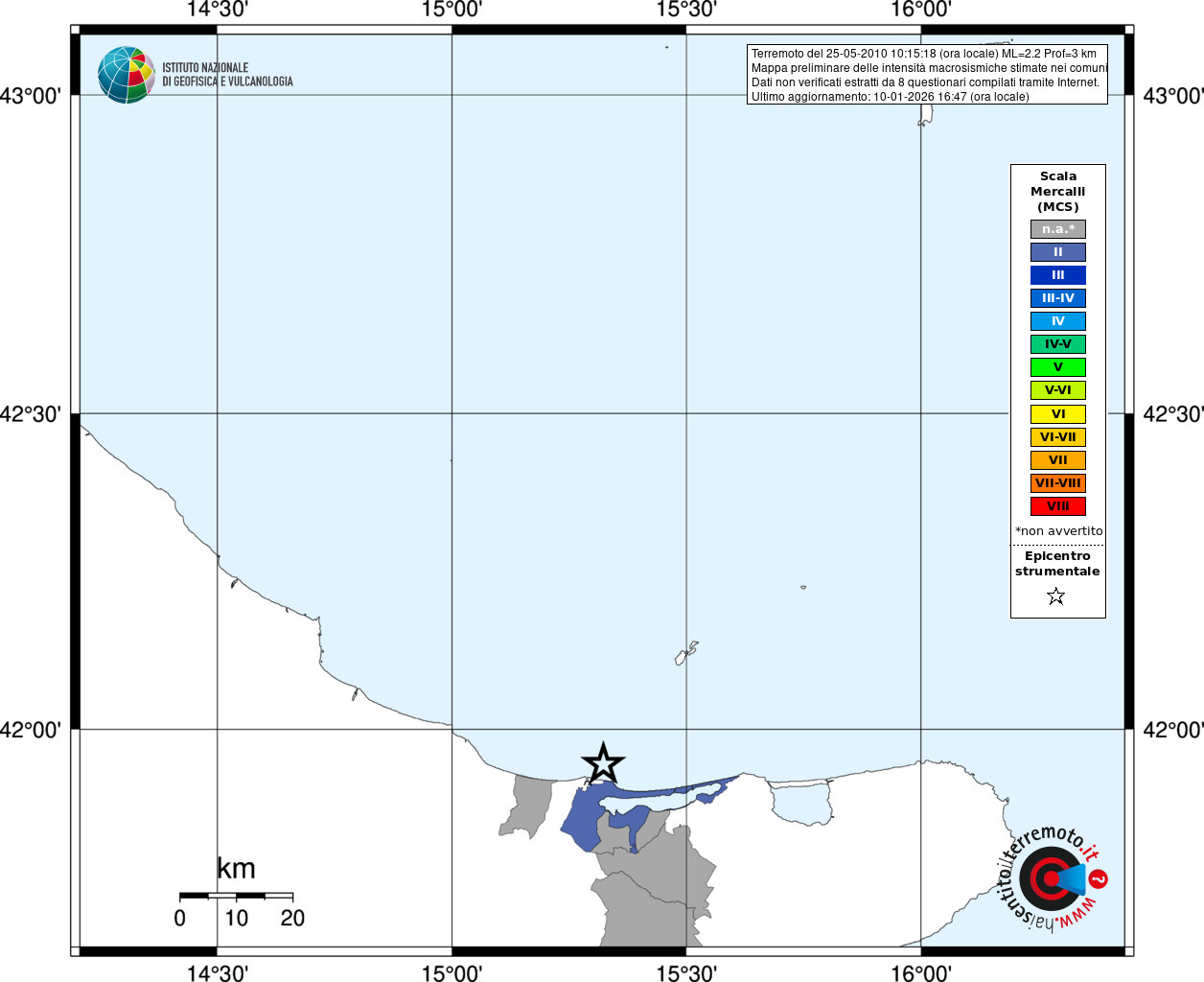
Task: Click the bottom '14°30'' longitude label
Action: (217, 972)
